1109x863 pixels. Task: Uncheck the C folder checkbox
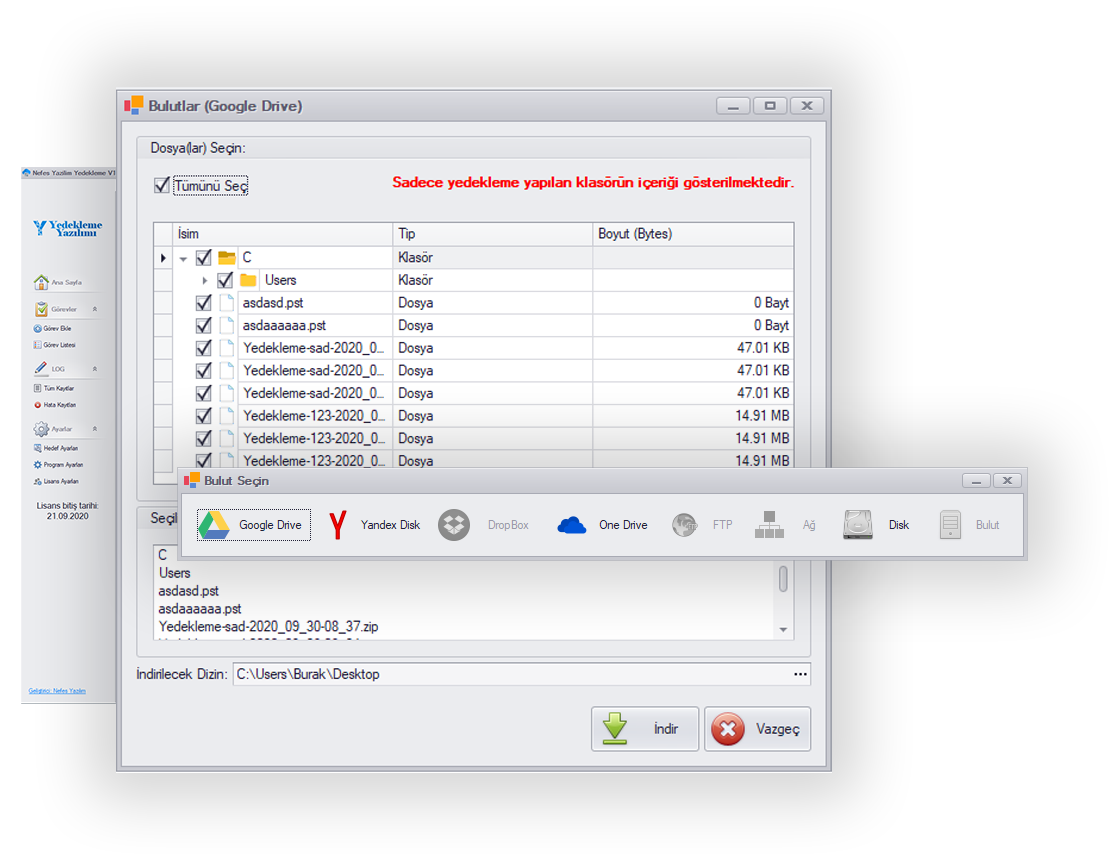point(204,257)
